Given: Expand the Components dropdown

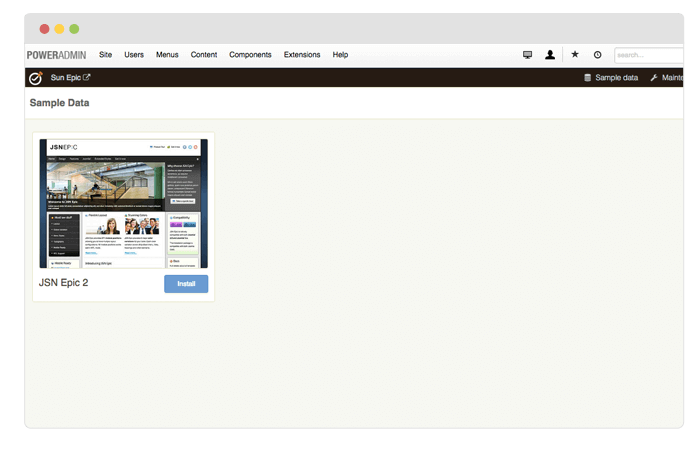Looking at the screenshot, I should [250, 55].
